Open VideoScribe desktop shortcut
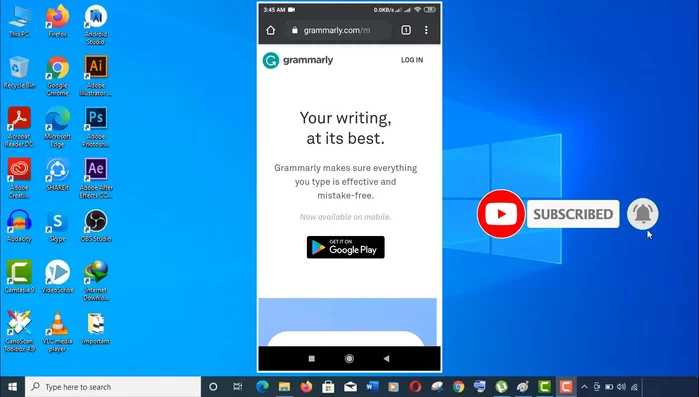This screenshot has width=699, height=397. (x=58, y=277)
